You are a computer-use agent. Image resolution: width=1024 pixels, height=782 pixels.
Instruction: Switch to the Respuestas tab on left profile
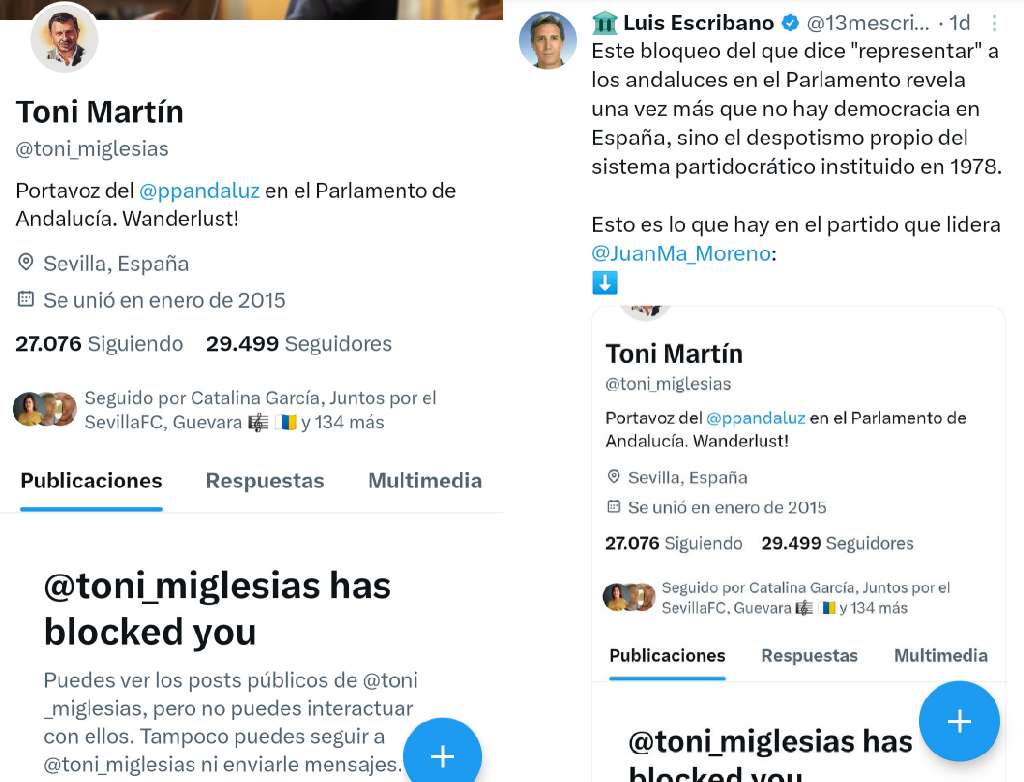264,481
